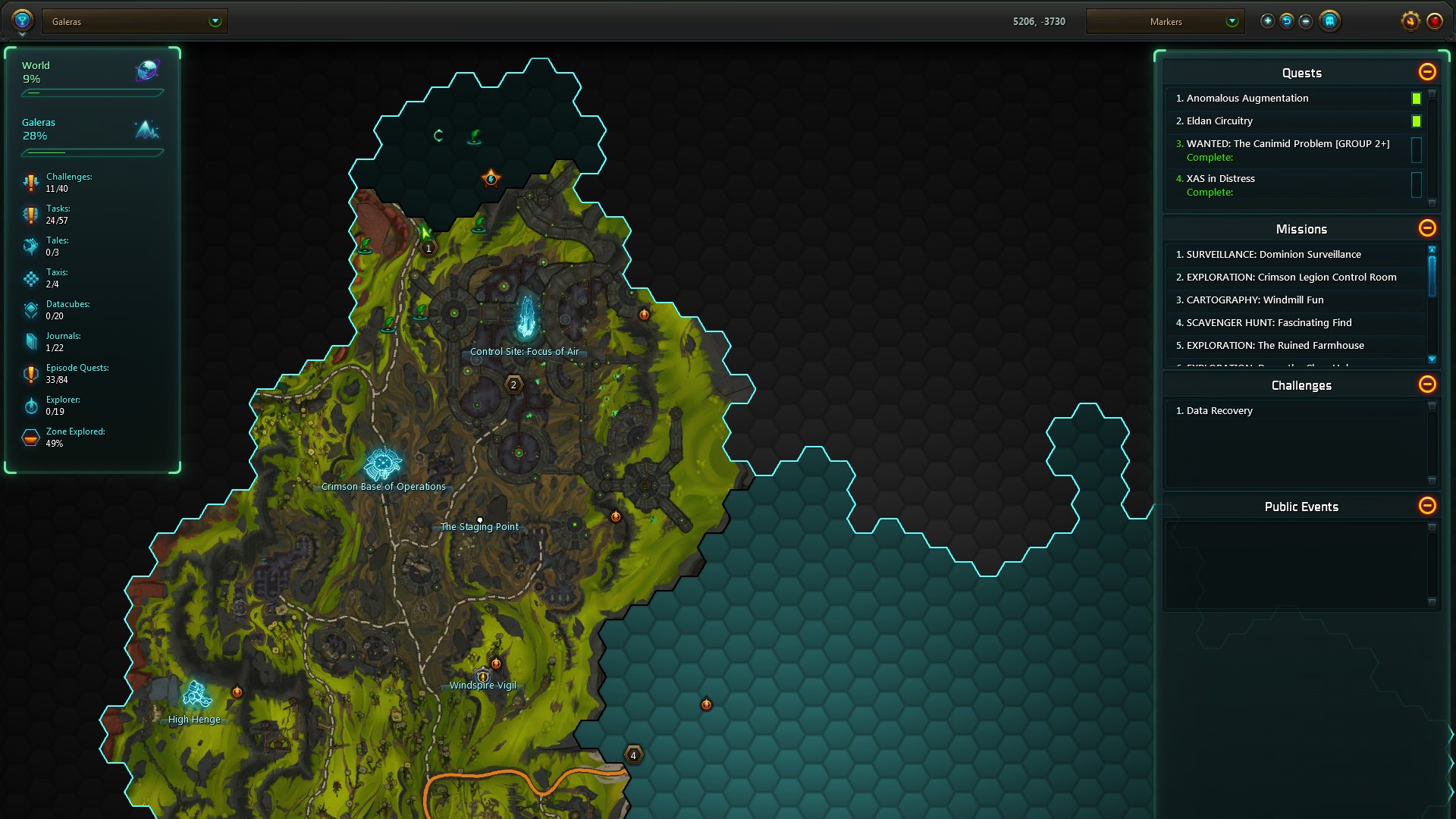Click the Galeras progress bar
Image resolution: width=1456 pixels, height=819 pixels.
pyautogui.click(x=93, y=152)
